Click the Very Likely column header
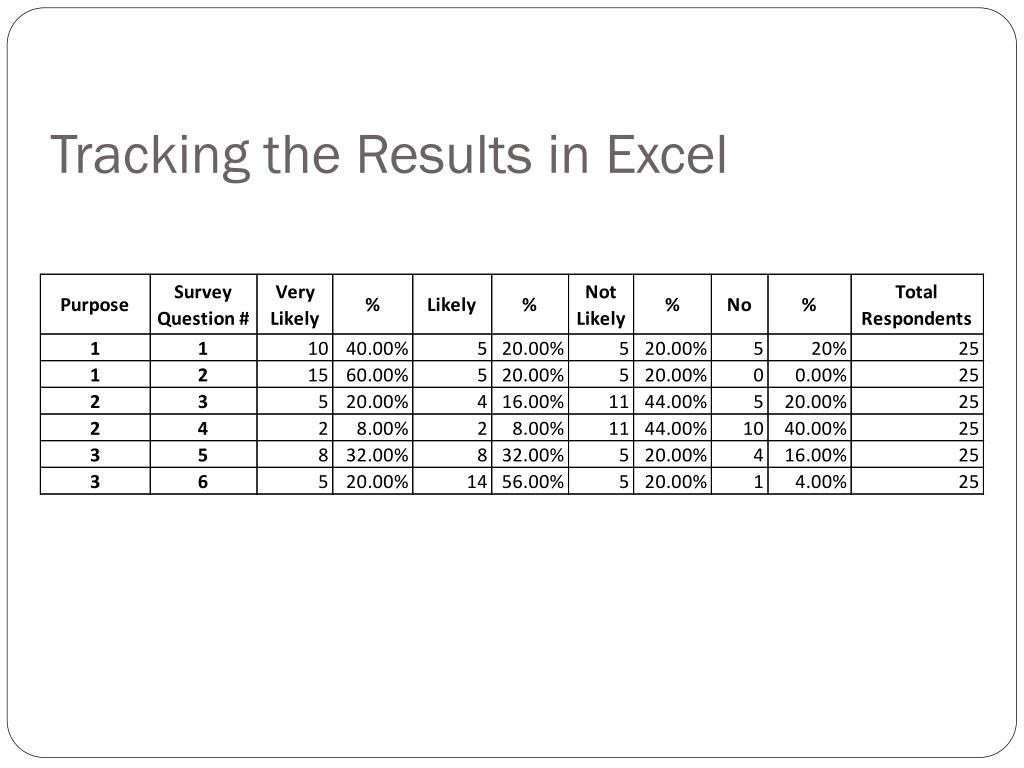Viewport: 1024px width, 768px height. 295,304
